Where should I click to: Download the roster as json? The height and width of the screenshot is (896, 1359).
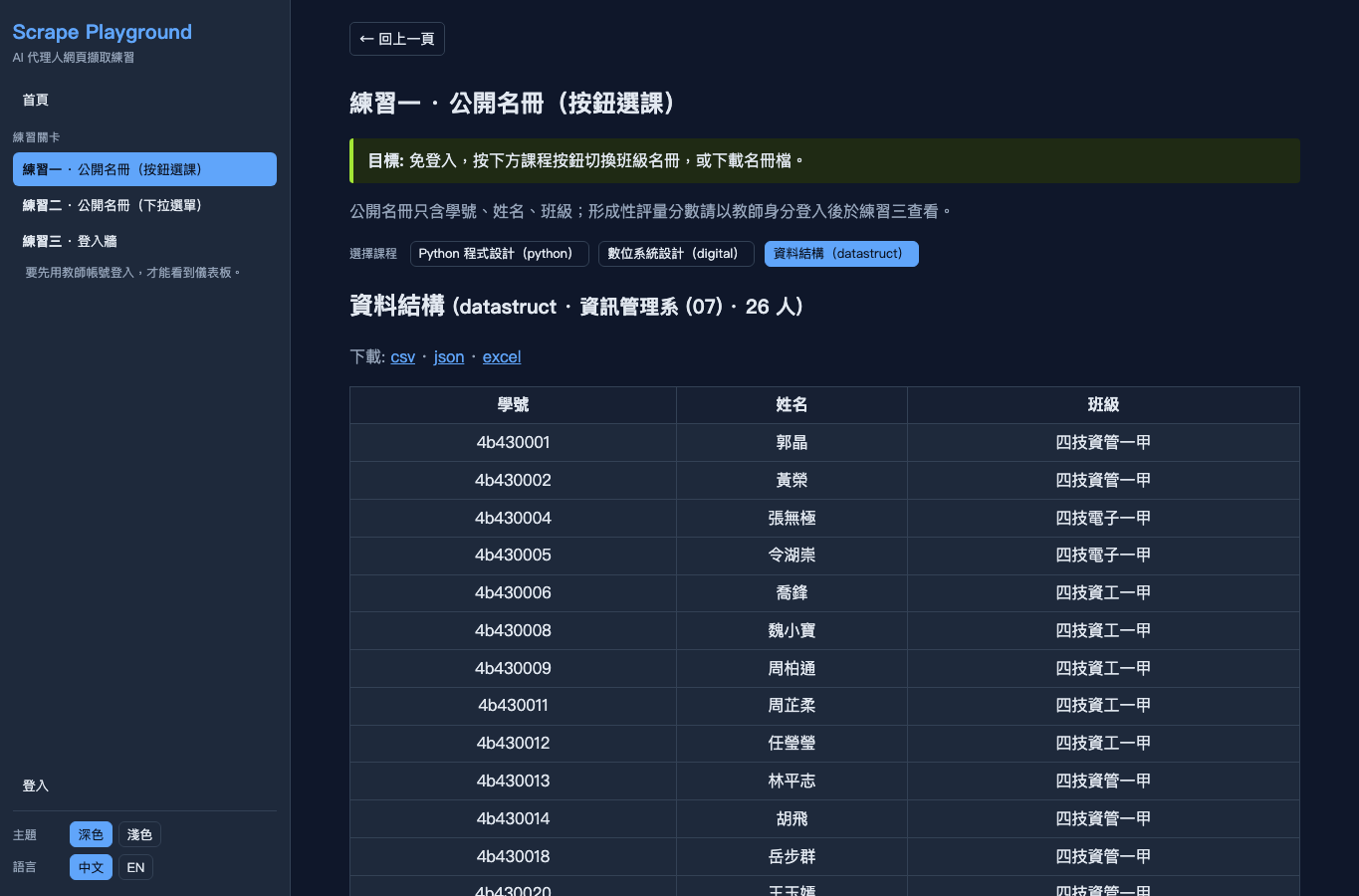pyautogui.click(x=449, y=356)
